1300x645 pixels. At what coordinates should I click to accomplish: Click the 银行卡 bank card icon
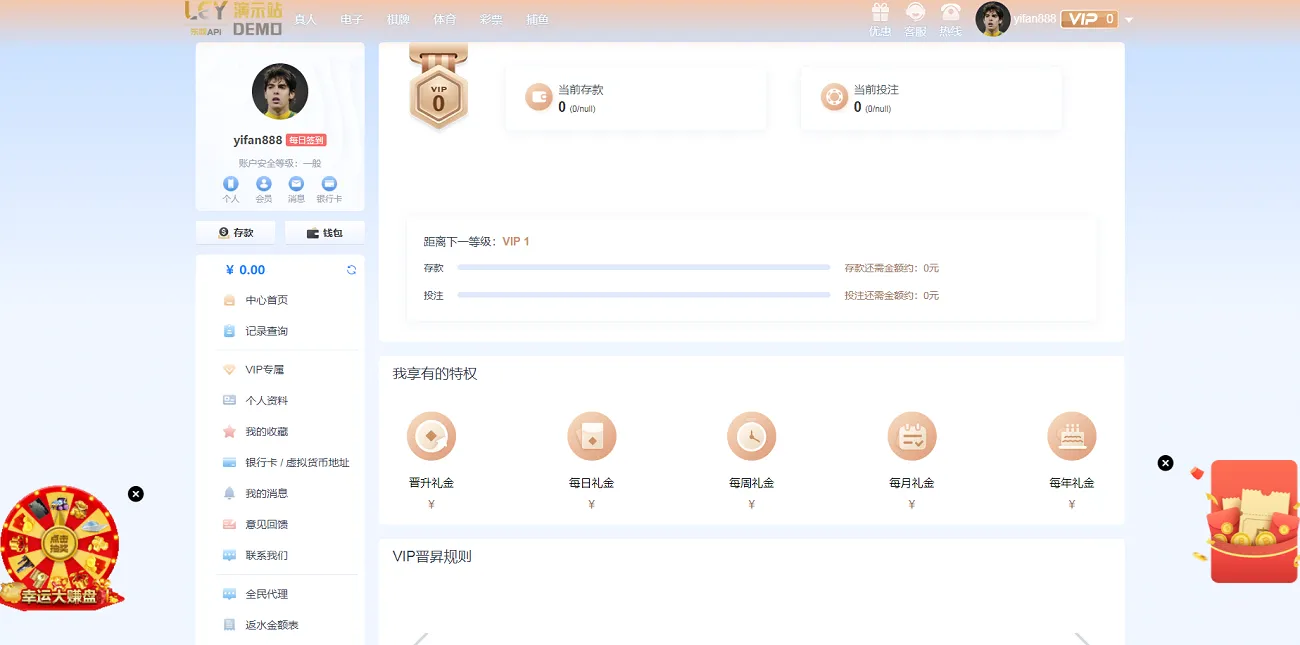(328, 184)
